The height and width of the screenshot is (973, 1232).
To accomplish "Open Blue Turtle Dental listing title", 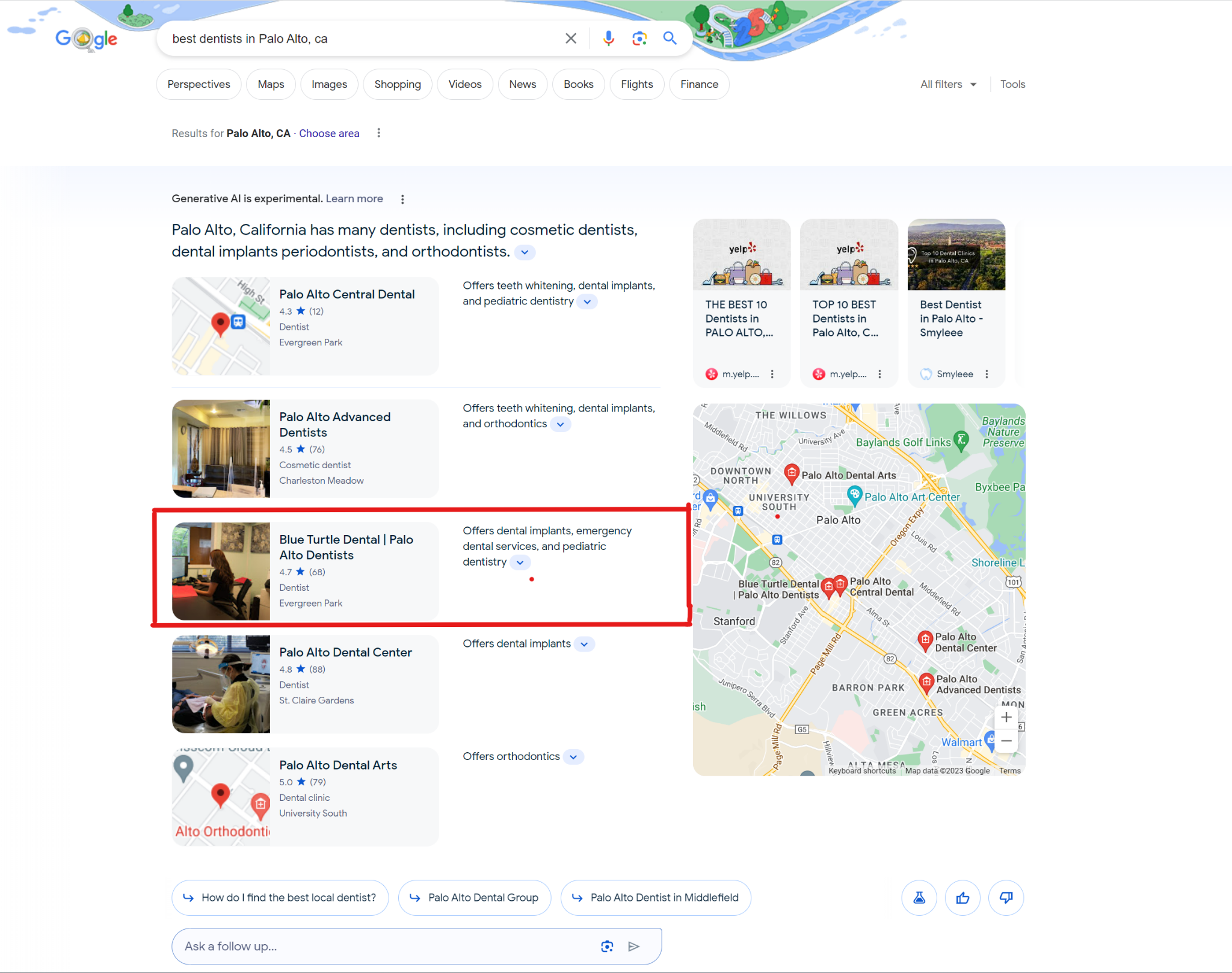I will [346, 548].
